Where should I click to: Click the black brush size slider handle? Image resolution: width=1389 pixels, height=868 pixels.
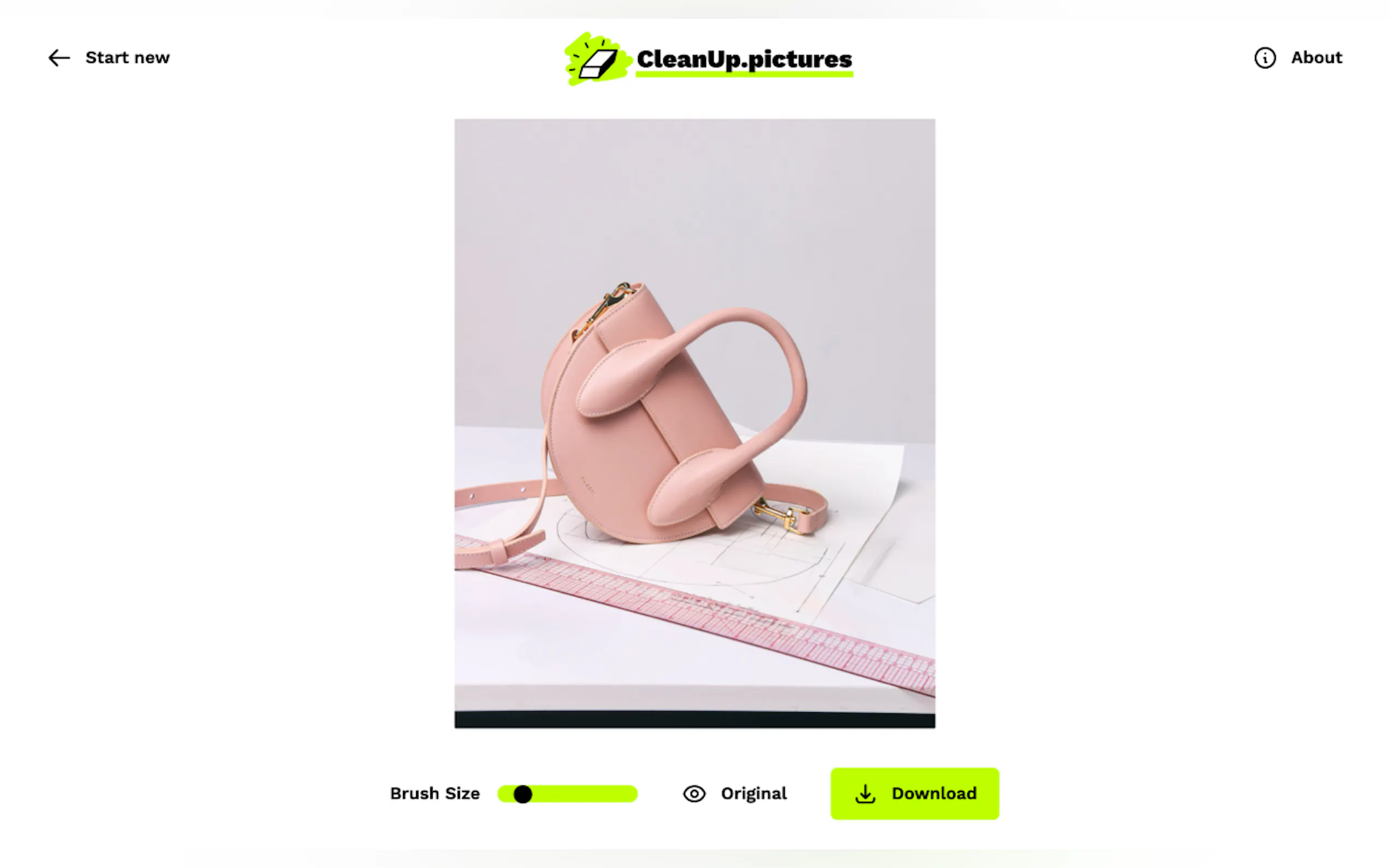523,794
